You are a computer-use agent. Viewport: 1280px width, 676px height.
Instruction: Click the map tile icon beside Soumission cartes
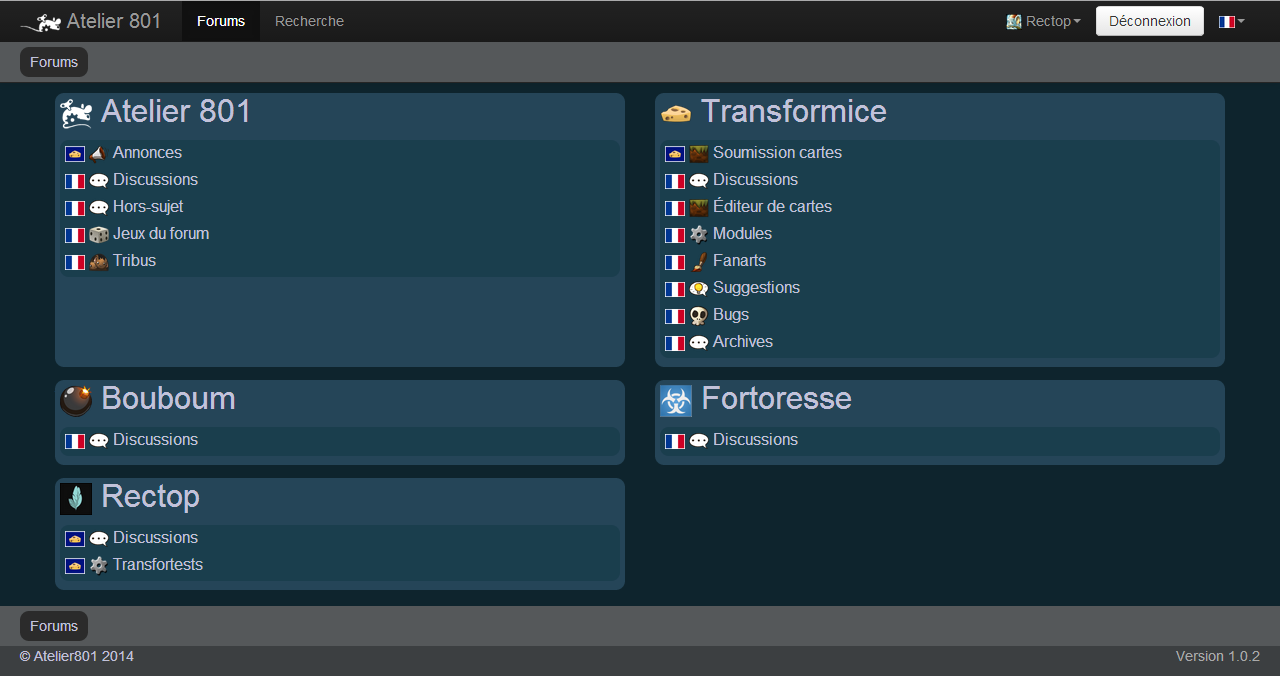(x=698, y=154)
